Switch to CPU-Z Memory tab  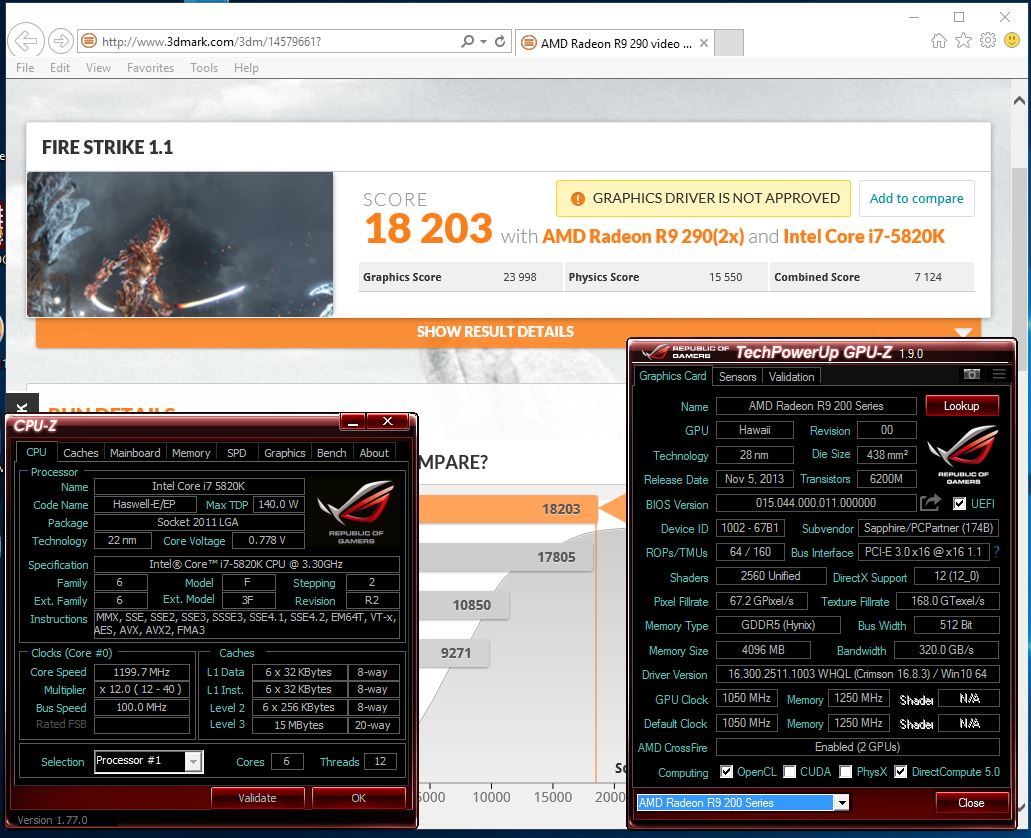191,453
